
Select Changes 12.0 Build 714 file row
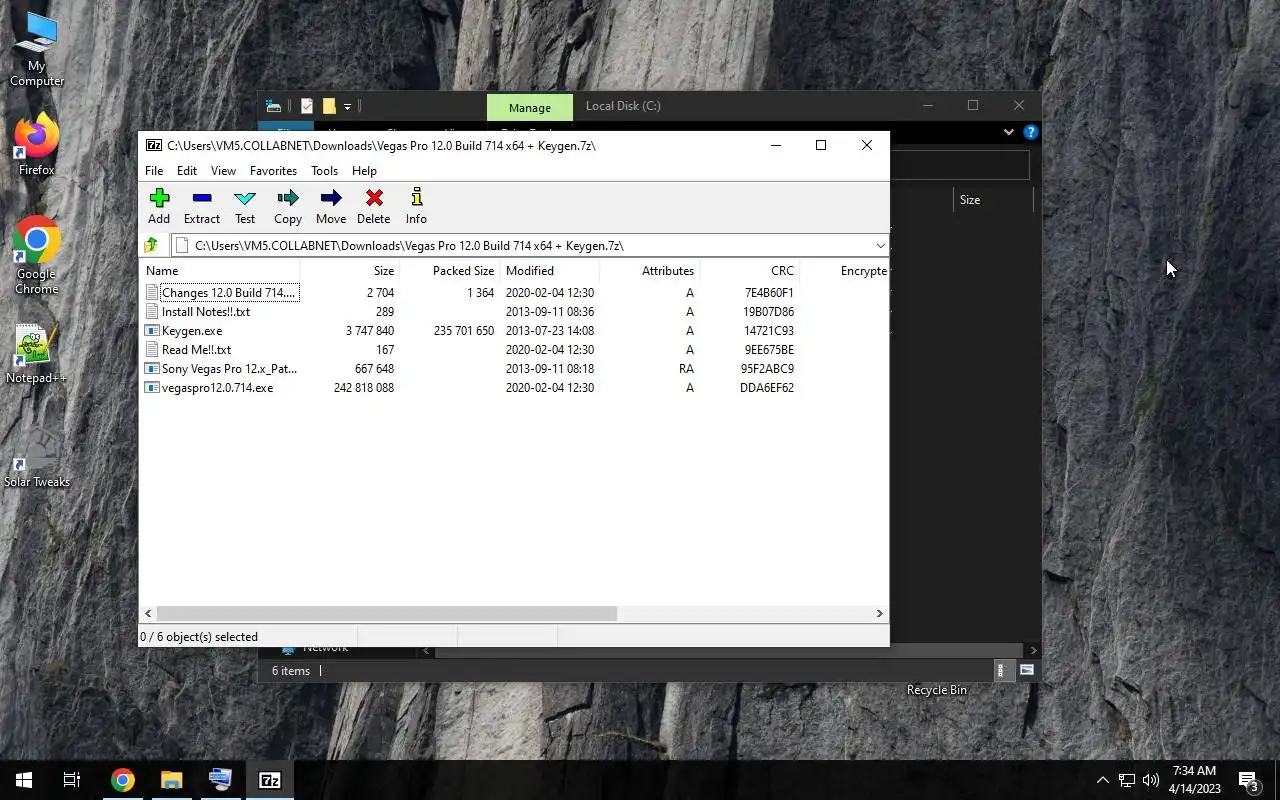pos(513,293)
